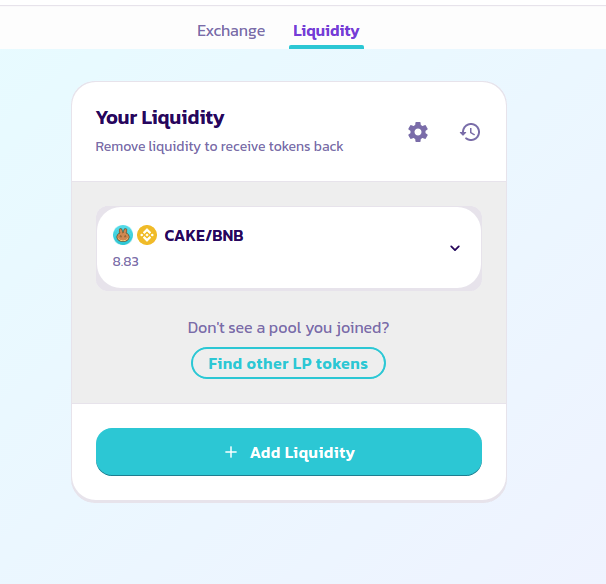Click blank space right of CAKE/BNB label
This screenshot has height=584, width=606.
(344, 235)
